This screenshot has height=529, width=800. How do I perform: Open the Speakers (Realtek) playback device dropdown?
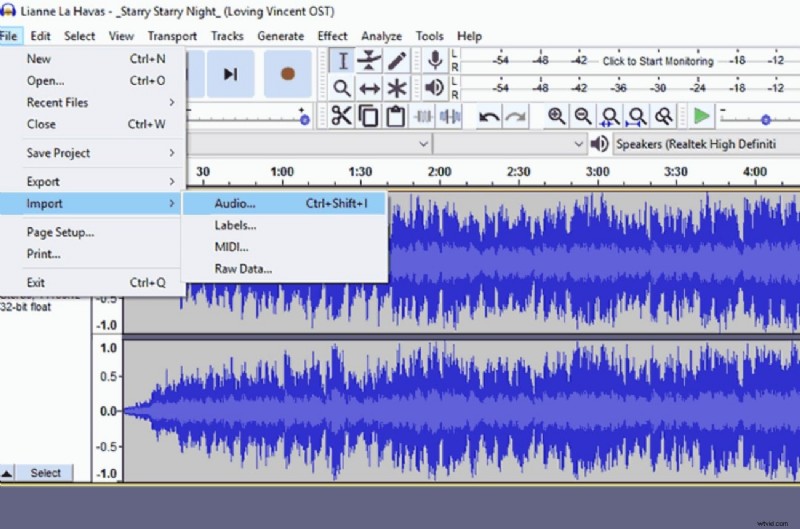pos(706,144)
